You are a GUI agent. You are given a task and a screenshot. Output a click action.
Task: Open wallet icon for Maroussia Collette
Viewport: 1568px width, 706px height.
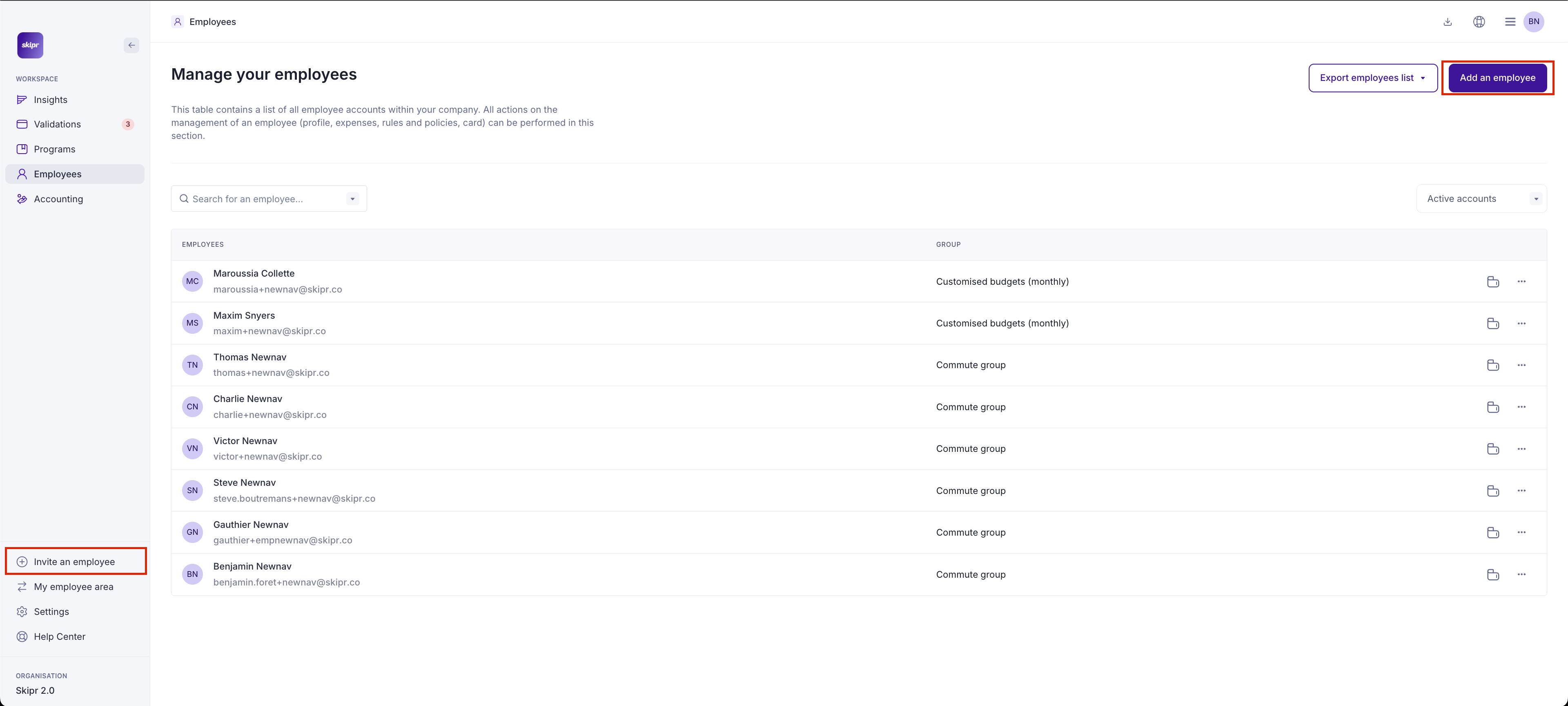(1492, 282)
